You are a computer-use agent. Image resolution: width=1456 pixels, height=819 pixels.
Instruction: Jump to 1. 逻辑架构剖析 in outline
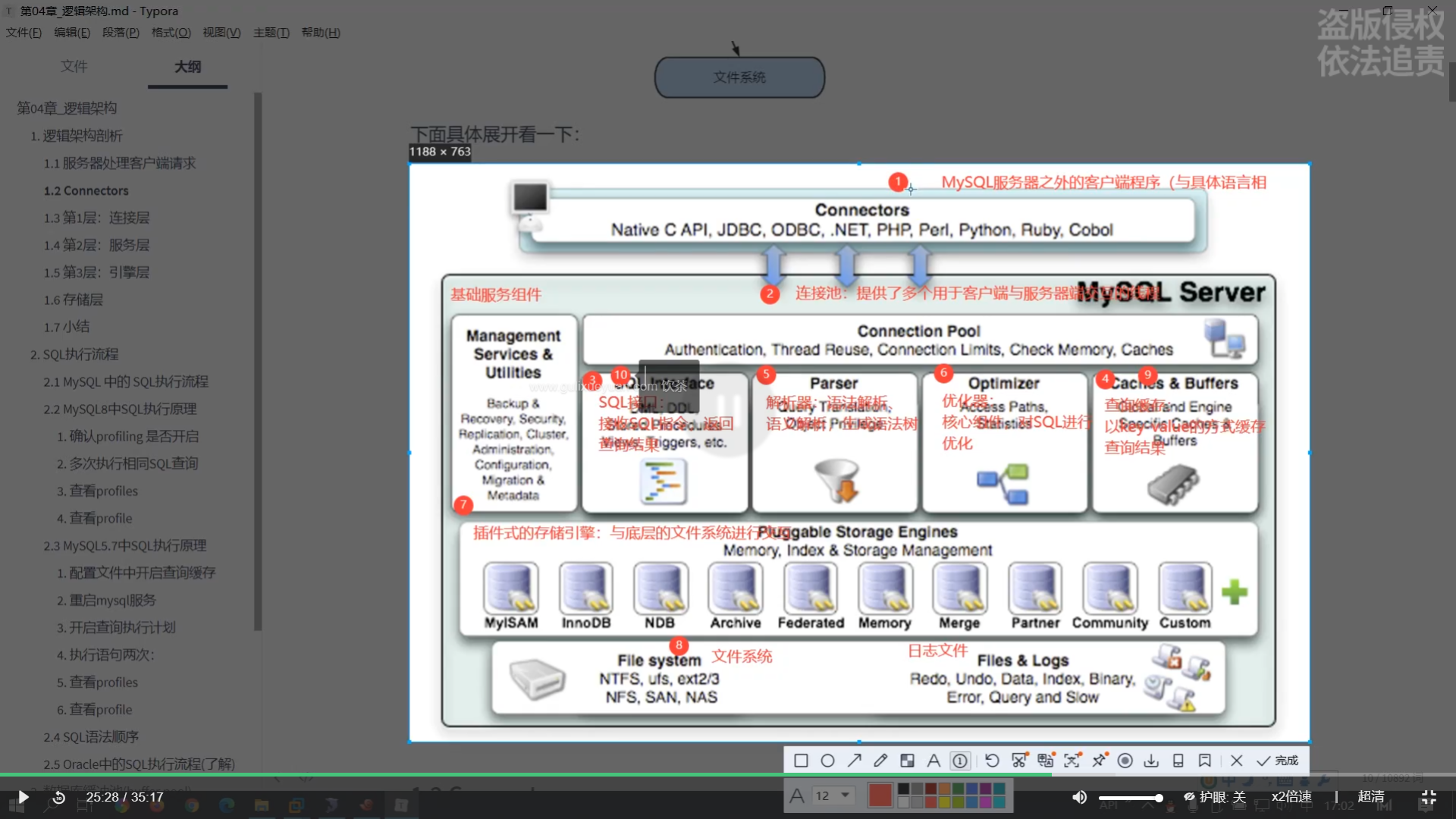click(x=77, y=136)
